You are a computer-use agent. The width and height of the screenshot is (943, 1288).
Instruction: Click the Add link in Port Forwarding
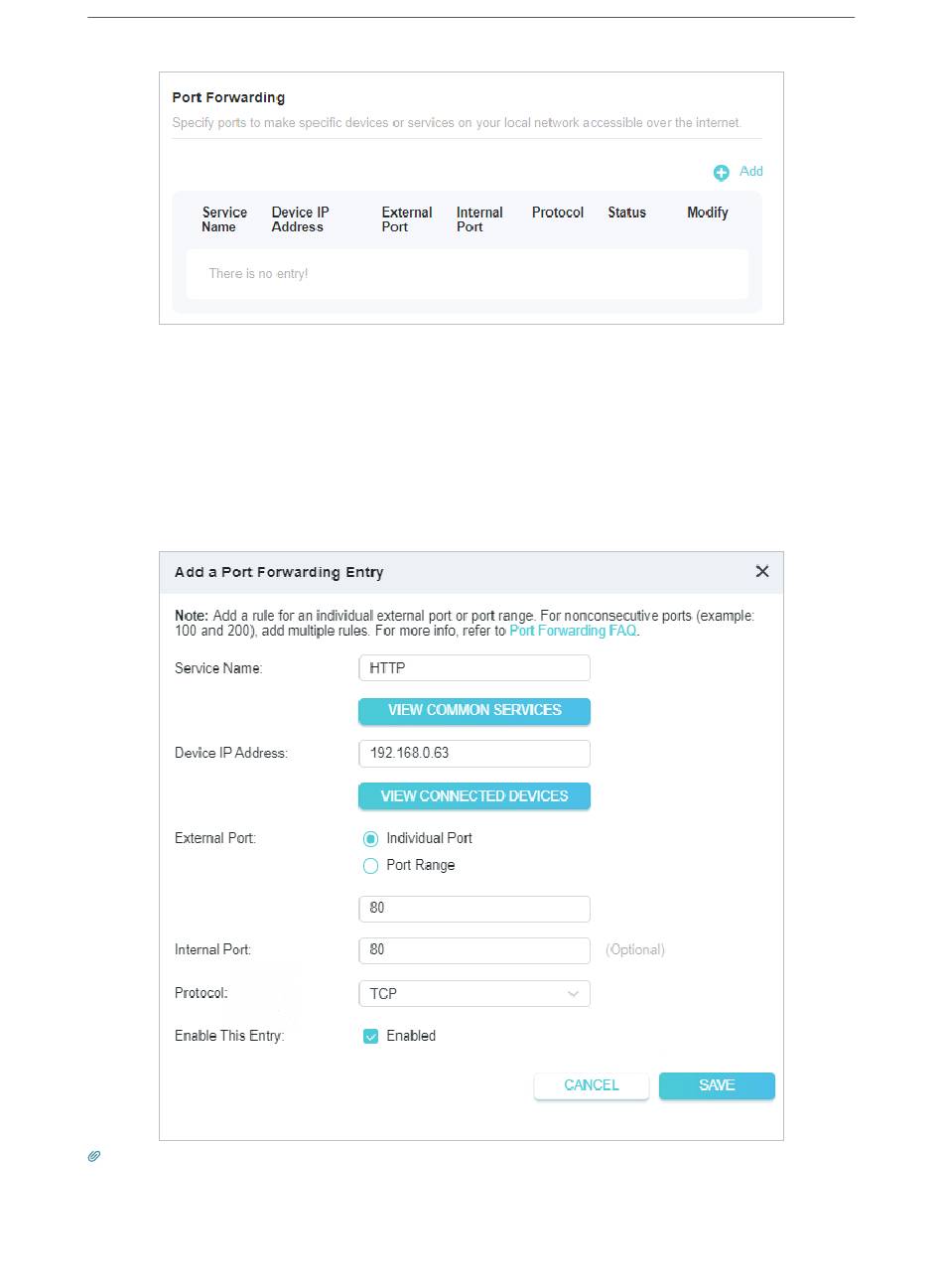(751, 171)
